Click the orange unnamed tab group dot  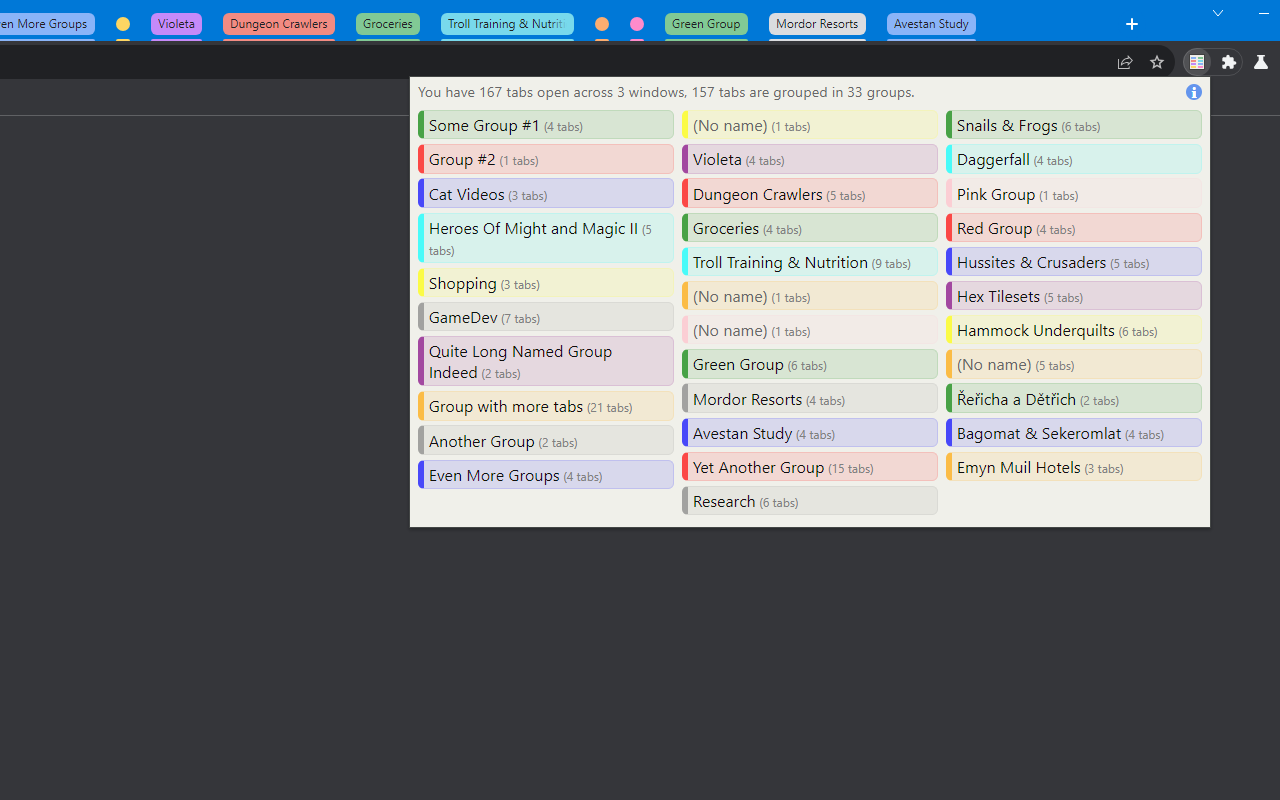(x=602, y=24)
